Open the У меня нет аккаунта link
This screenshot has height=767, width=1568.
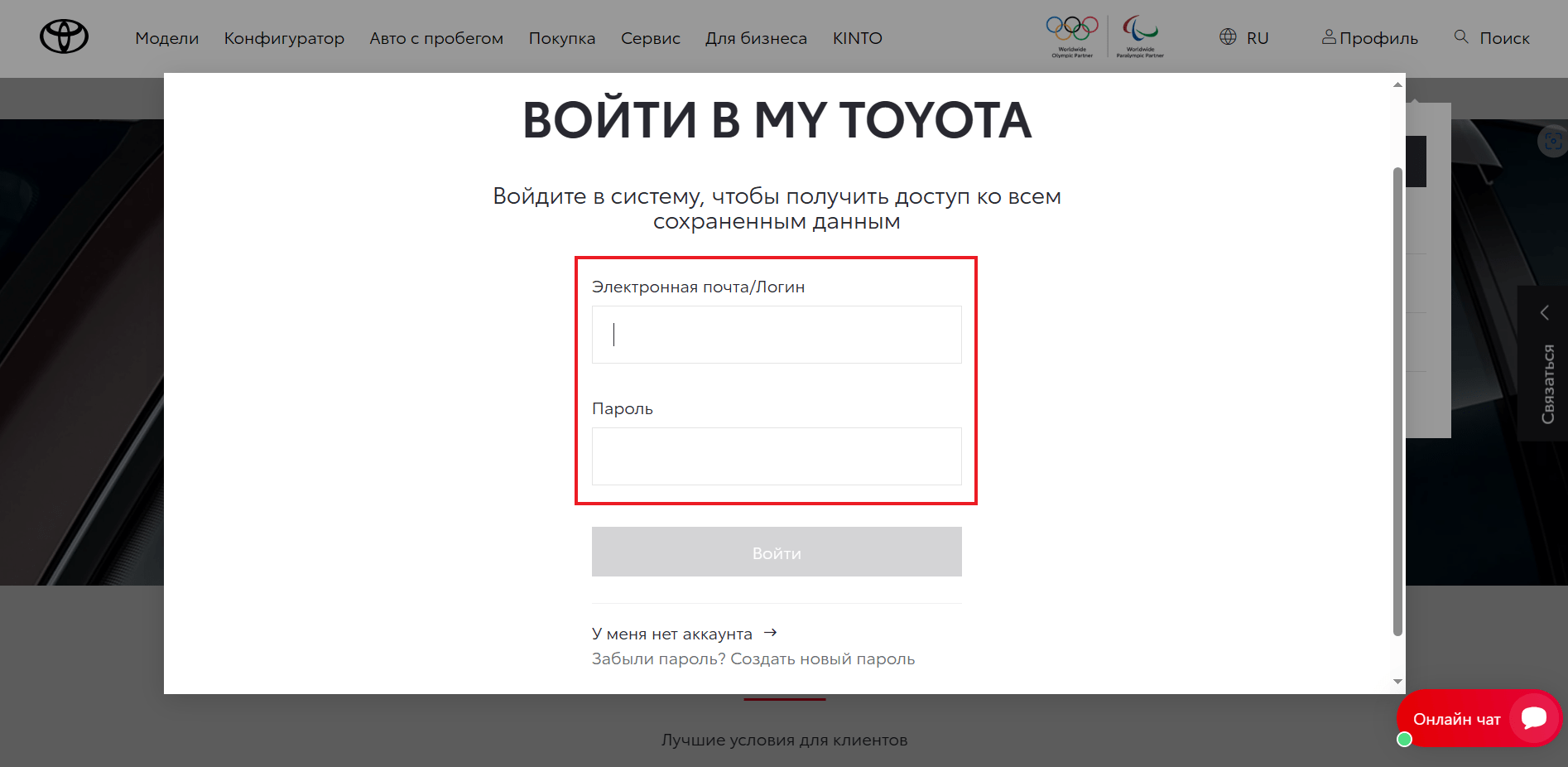pos(672,634)
